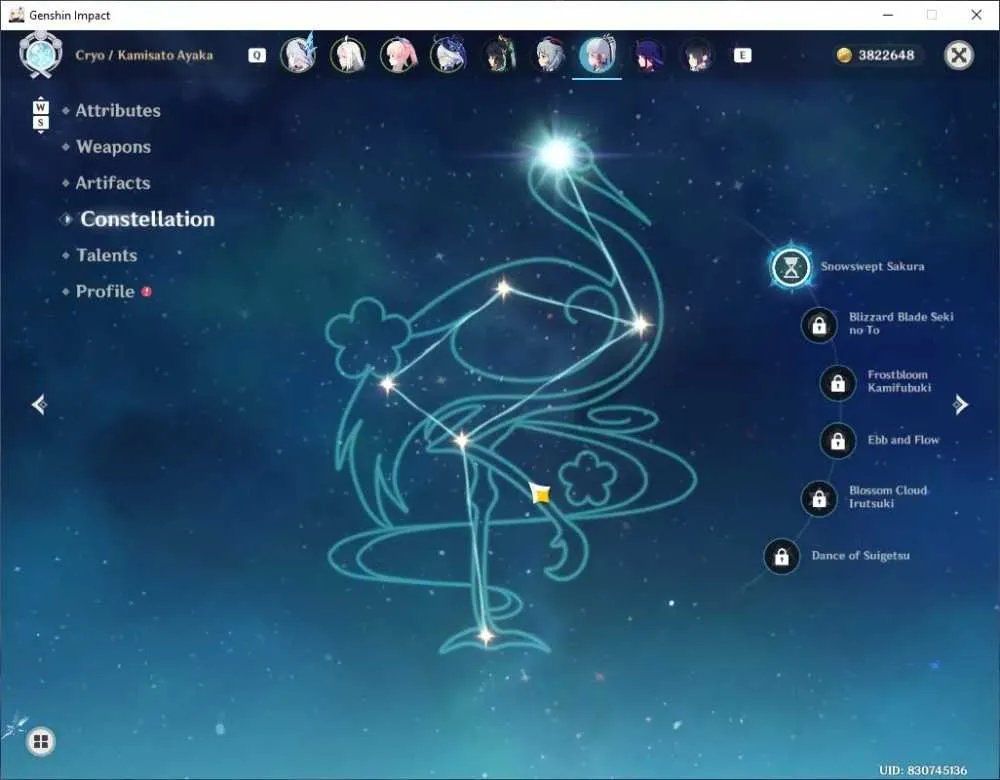The height and width of the screenshot is (780, 1000).
Task: Click the Blossom Cloud Irutsuki label
Action: tap(888, 497)
